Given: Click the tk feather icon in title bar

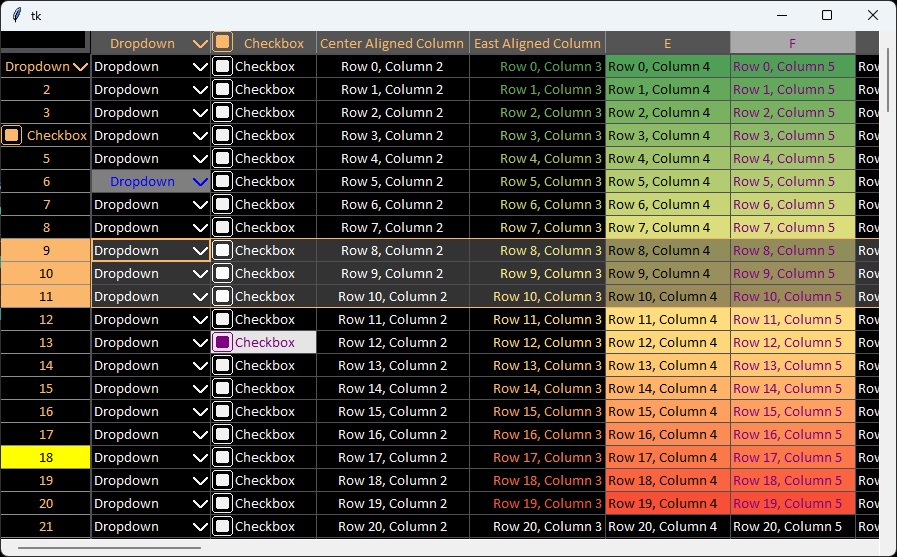Looking at the screenshot, I should (16, 15).
